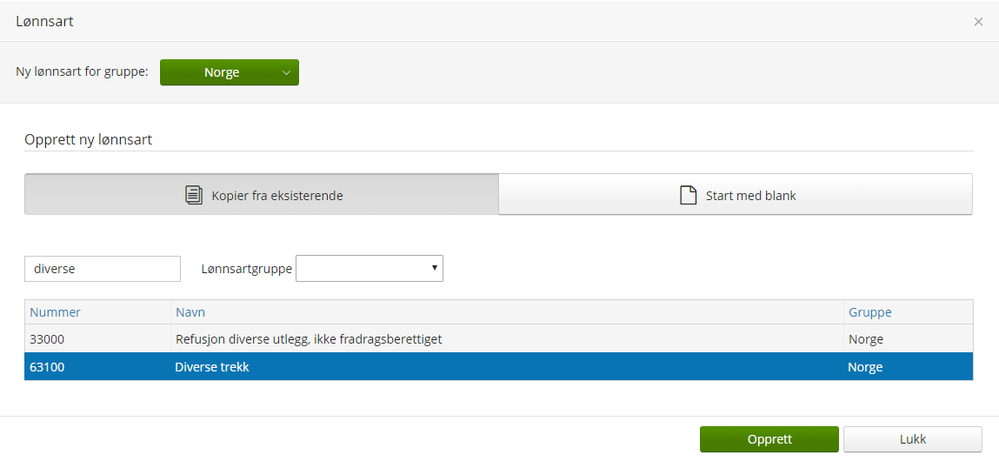Image resolution: width=999 pixels, height=462 pixels.
Task: Click Norge in the highlighted 63100 row
Action: [865, 367]
